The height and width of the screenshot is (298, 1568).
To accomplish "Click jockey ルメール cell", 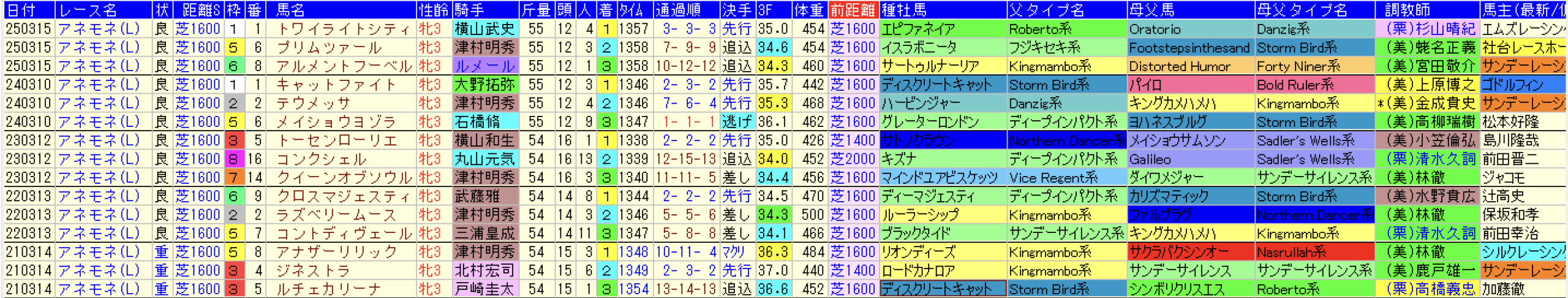I will pyautogui.click(x=484, y=66).
